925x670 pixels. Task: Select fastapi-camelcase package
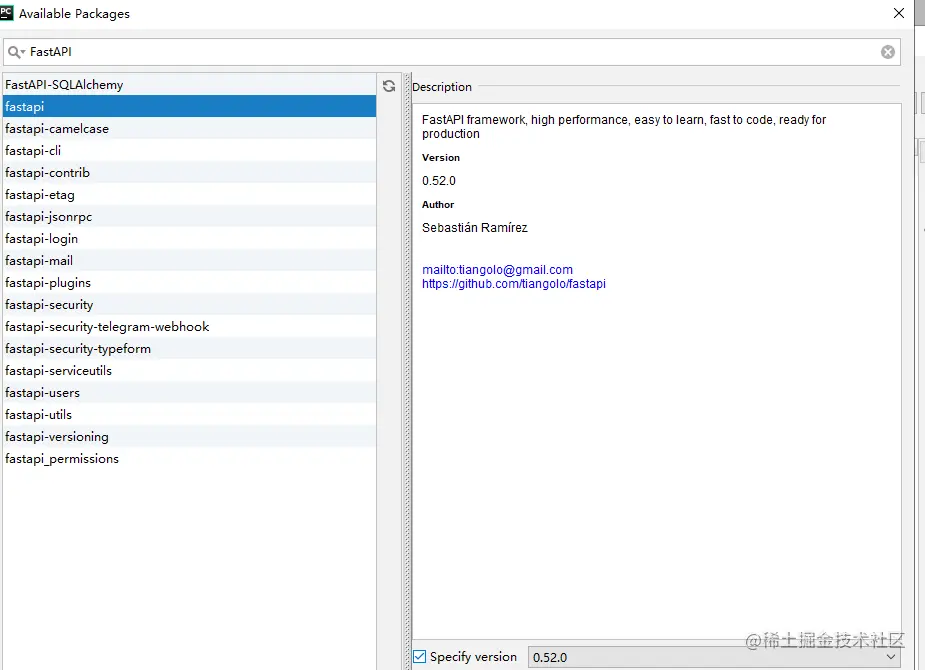point(189,129)
